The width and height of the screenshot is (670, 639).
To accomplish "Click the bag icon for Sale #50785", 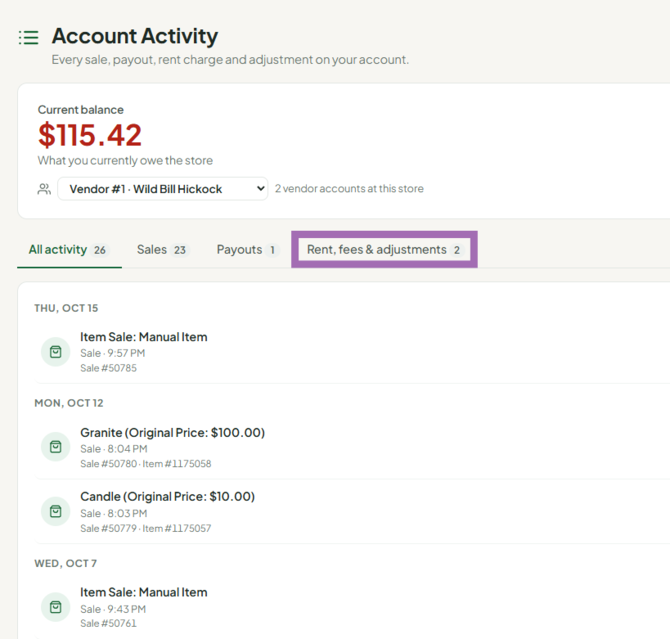I will pos(56,352).
